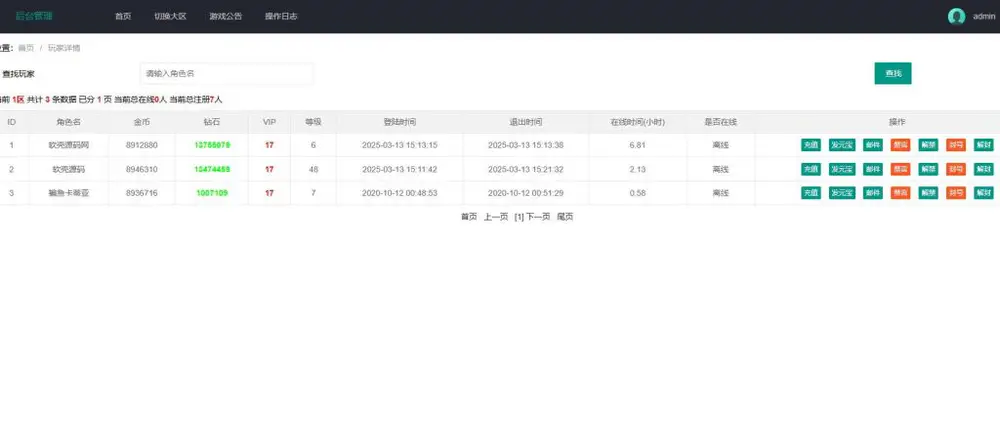Viewport: 1000px width, 443px height.
Task: Go to 首页 in top navigation bar
Action: [x=123, y=17]
